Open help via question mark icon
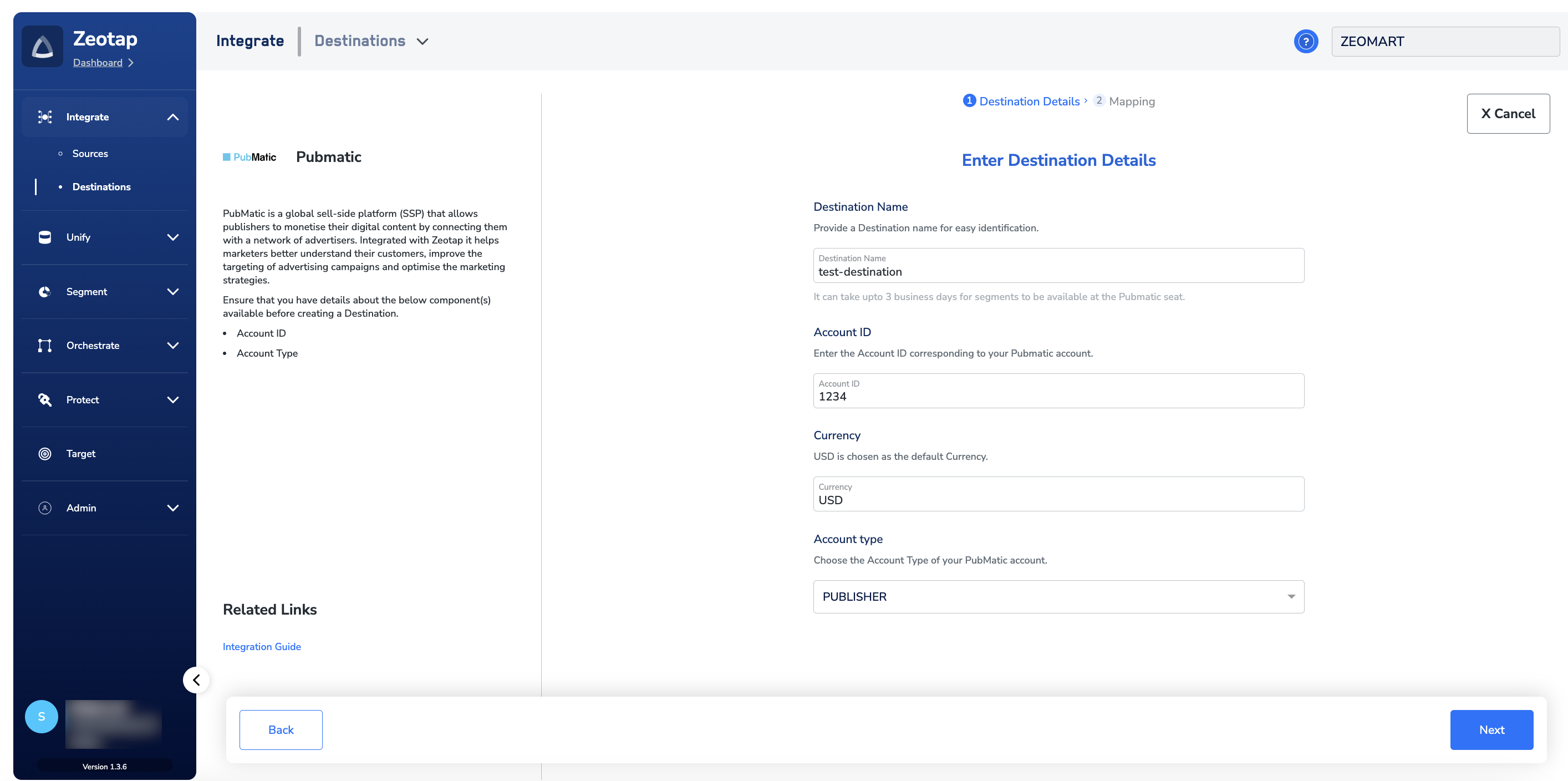 [1305, 42]
